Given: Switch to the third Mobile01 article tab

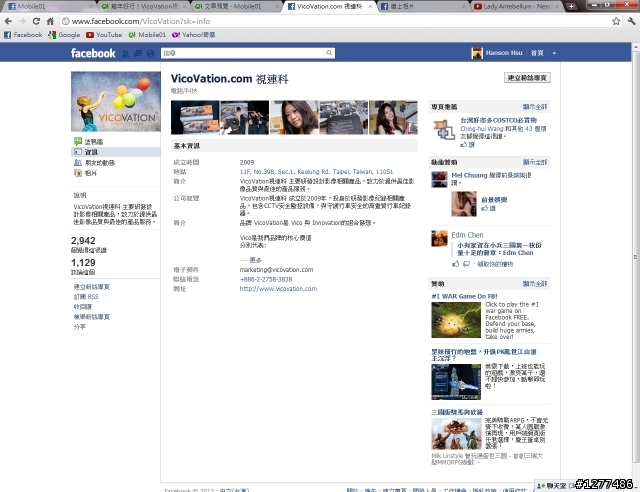Looking at the screenshot, I should click(235, 6).
